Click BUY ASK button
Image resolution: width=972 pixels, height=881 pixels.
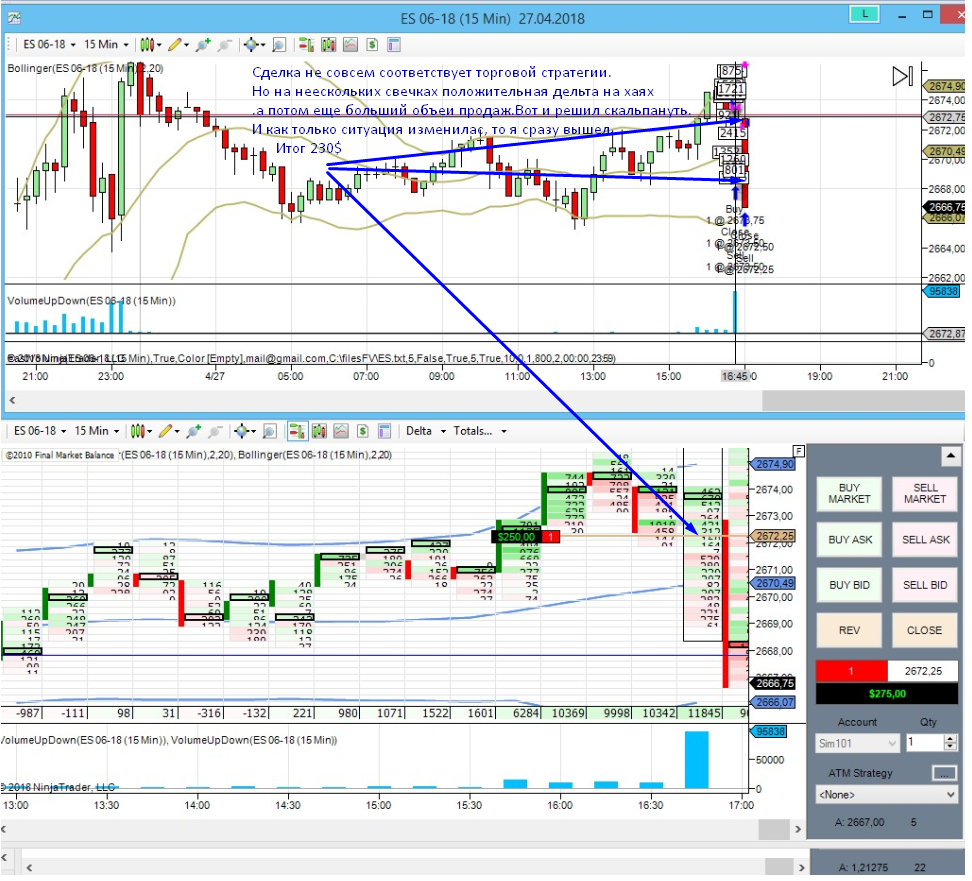(x=849, y=540)
